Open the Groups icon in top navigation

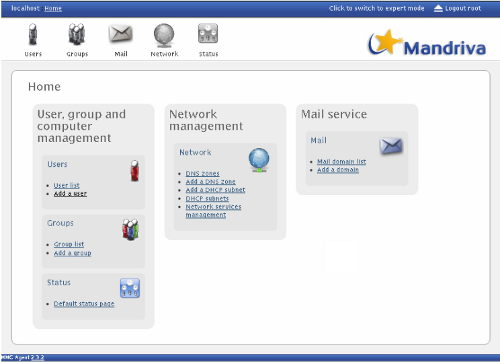coord(77,34)
